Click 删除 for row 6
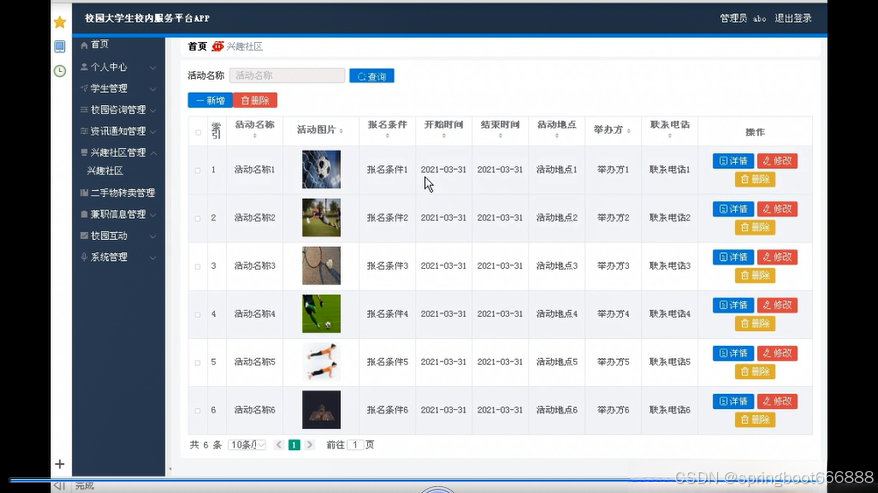Screen dimensions: 878x493 click(x=755, y=420)
